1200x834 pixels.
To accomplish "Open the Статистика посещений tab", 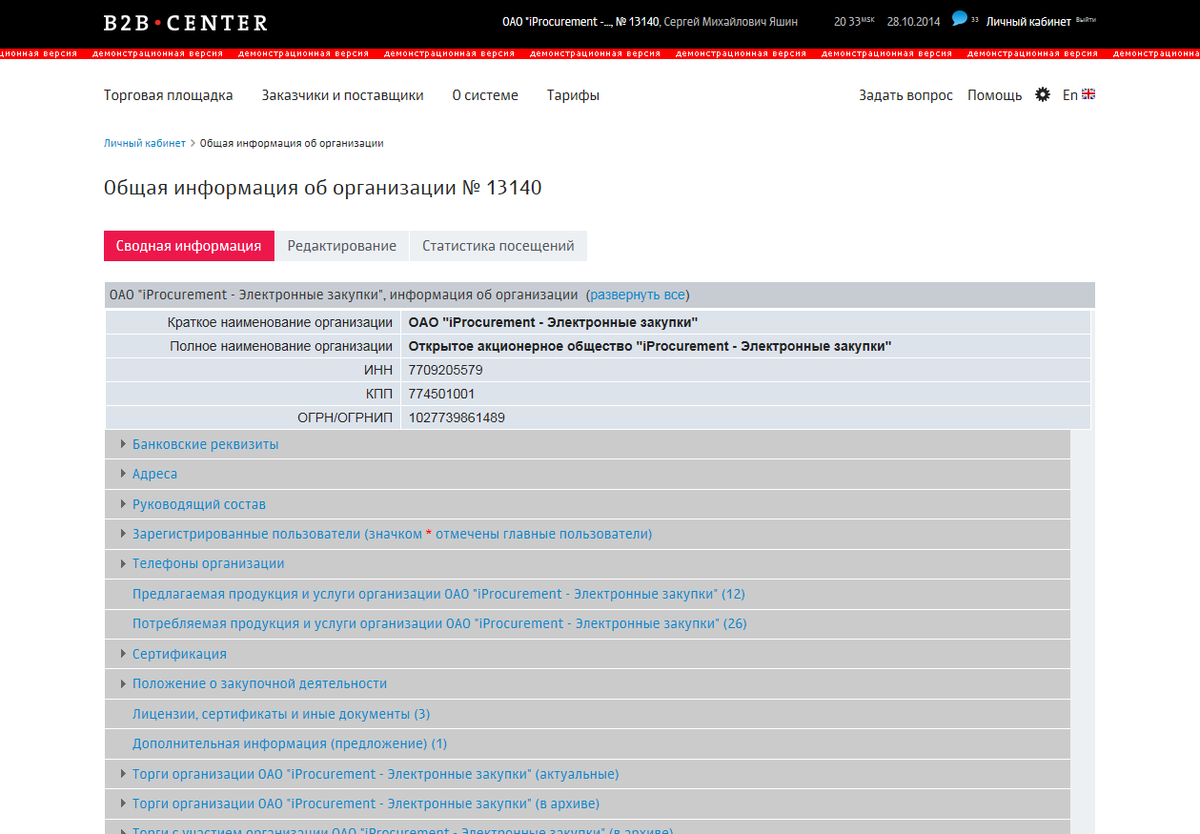I will coord(498,246).
